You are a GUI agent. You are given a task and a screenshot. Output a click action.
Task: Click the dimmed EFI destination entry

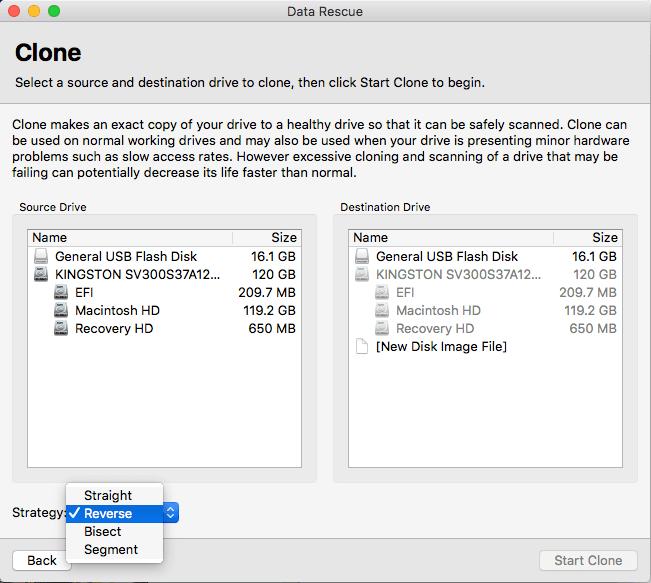(x=485, y=292)
